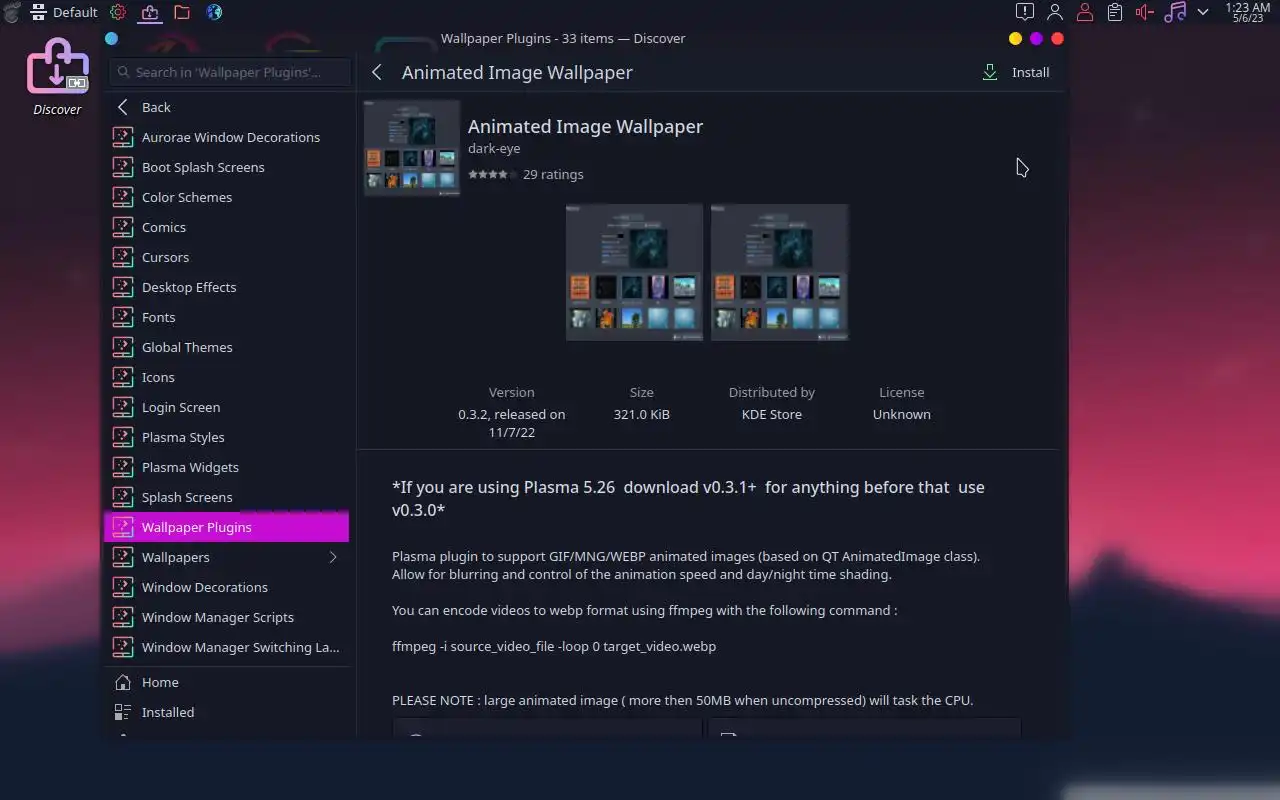This screenshot has height=800, width=1280.
Task: Go back using header chevron arrow
Action: point(377,72)
